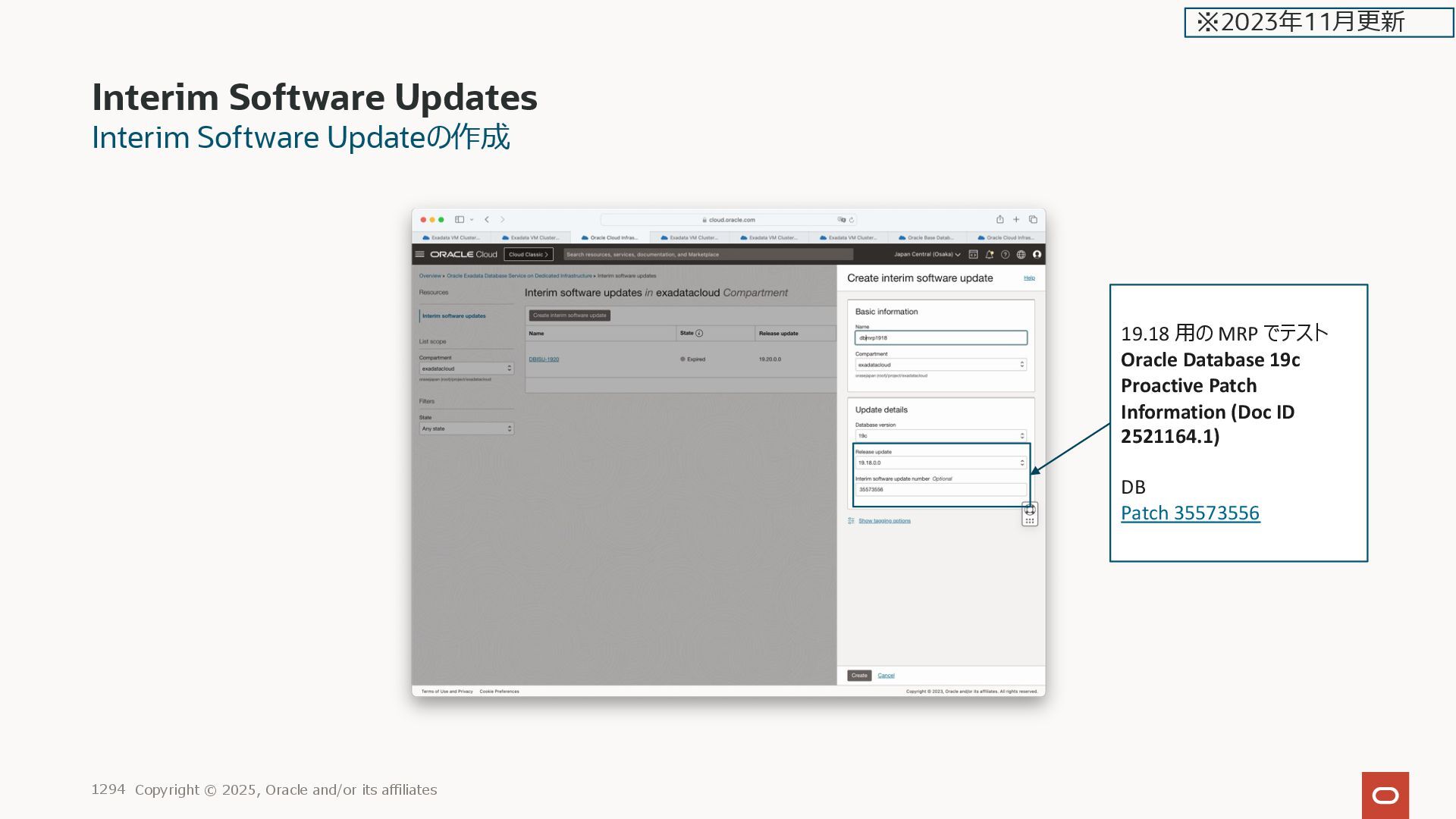Open the language globe icon
The image size is (1456, 819).
click(x=1021, y=255)
